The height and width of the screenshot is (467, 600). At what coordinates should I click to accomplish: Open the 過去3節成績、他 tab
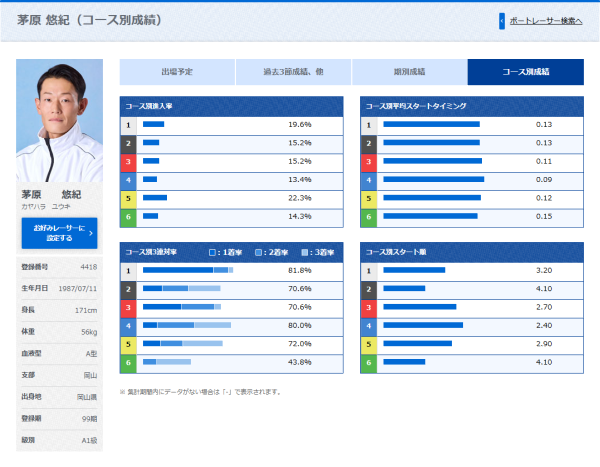[293, 72]
